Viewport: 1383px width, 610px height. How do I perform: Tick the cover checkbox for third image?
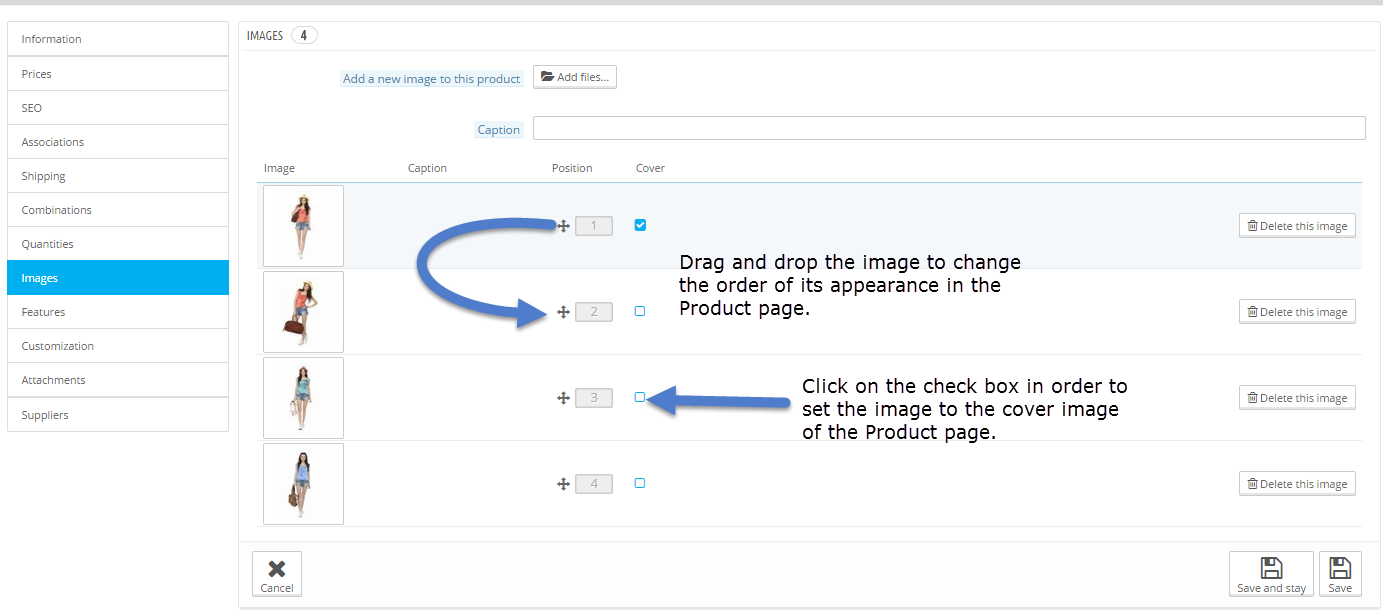pyautogui.click(x=640, y=397)
